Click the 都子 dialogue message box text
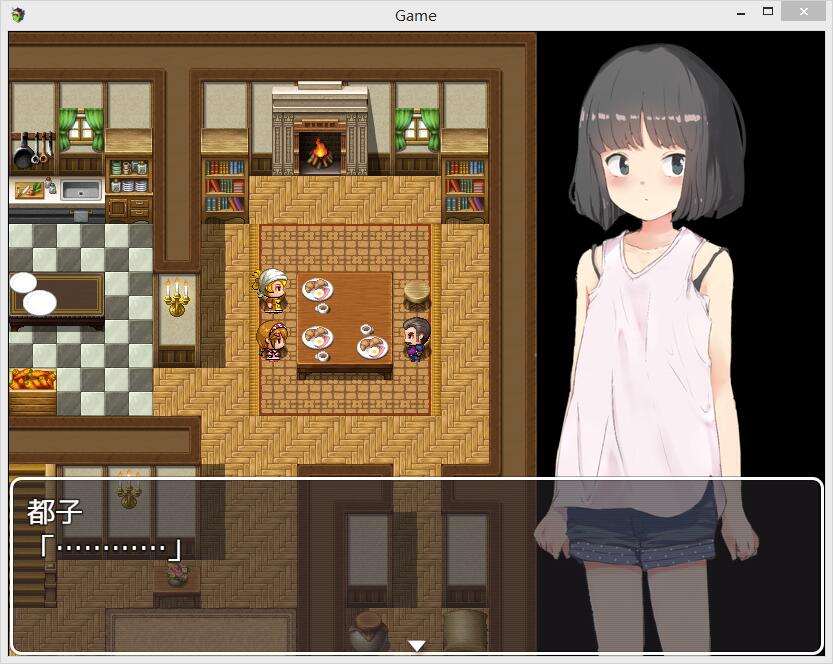This screenshot has width=833, height=664. (107, 530)
